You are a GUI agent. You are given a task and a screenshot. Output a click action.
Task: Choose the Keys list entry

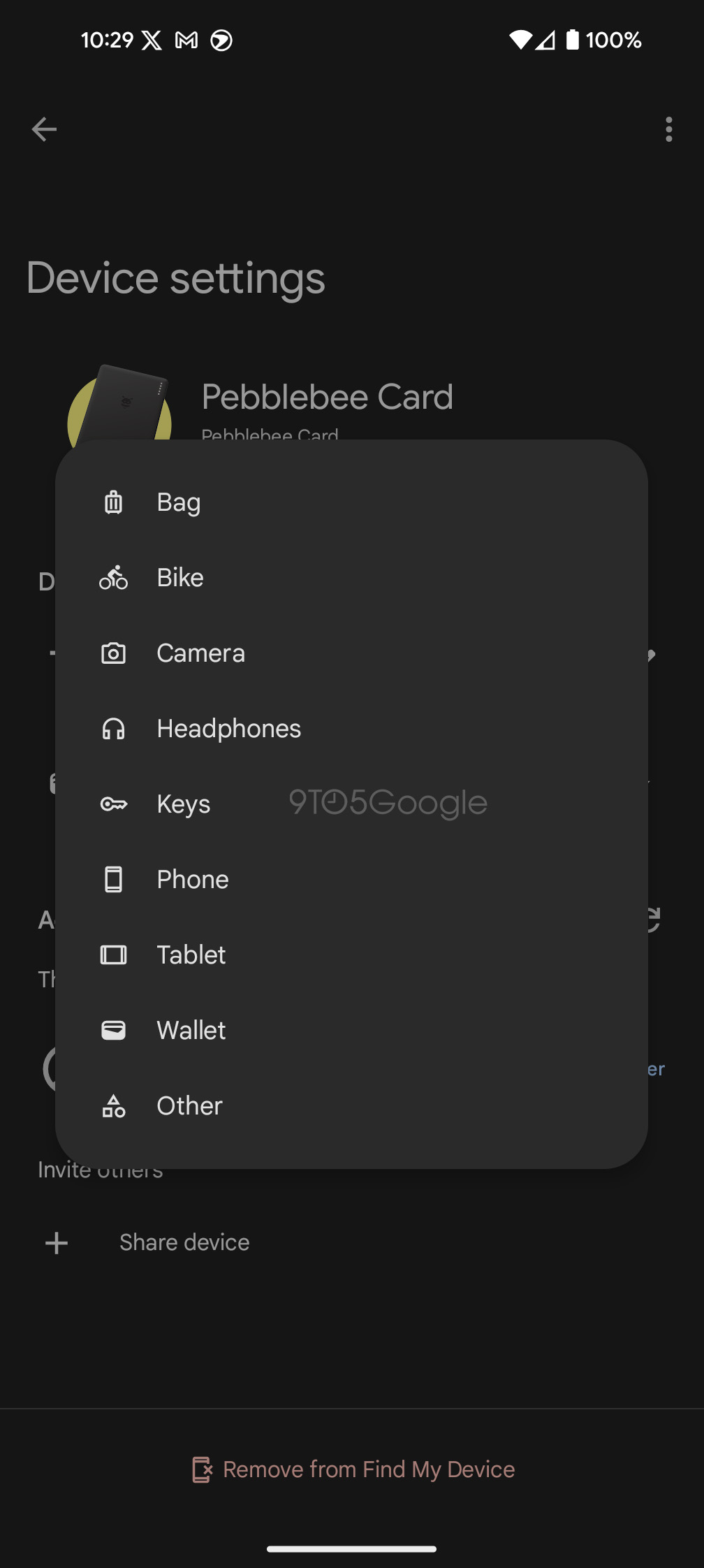[183, 804]
